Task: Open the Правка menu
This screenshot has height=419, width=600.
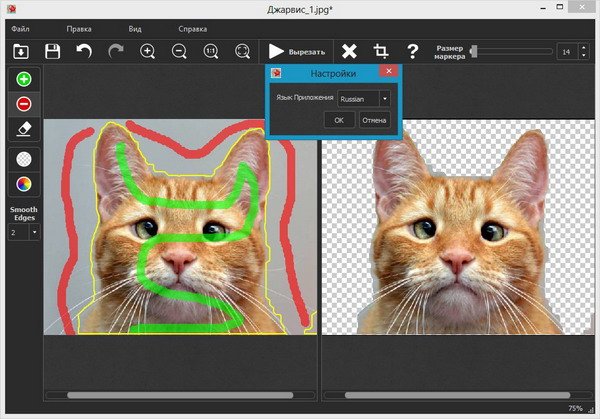Action: click(x=79, y=29)
